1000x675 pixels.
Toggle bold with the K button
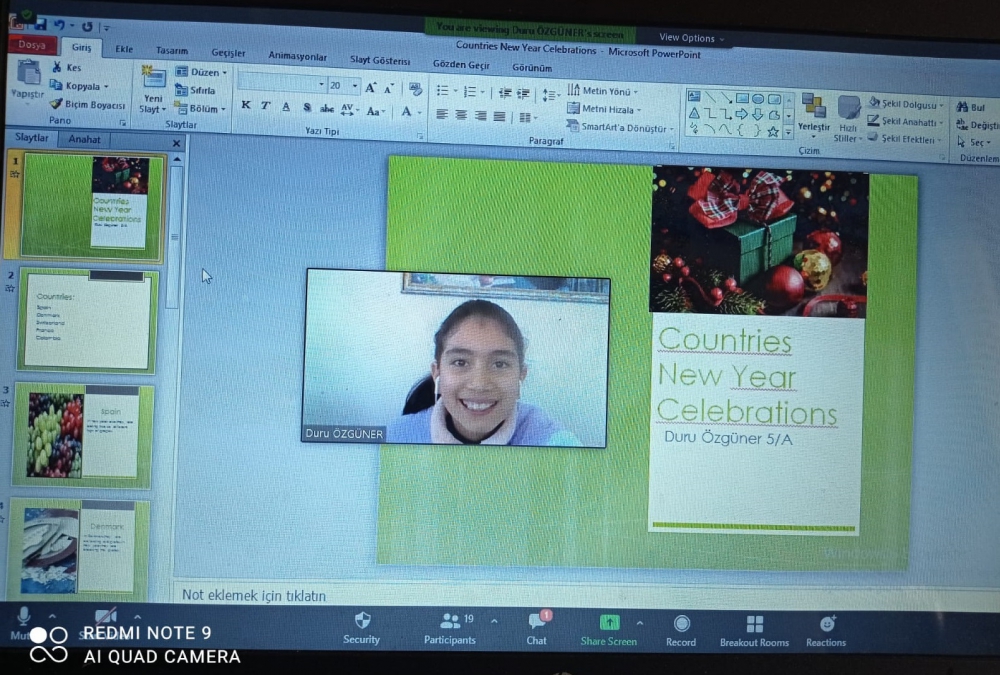(x=246, y=106)
